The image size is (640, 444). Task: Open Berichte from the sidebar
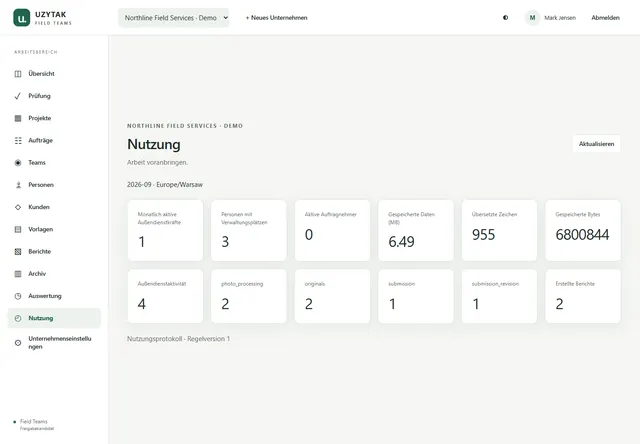coord(54,252)
